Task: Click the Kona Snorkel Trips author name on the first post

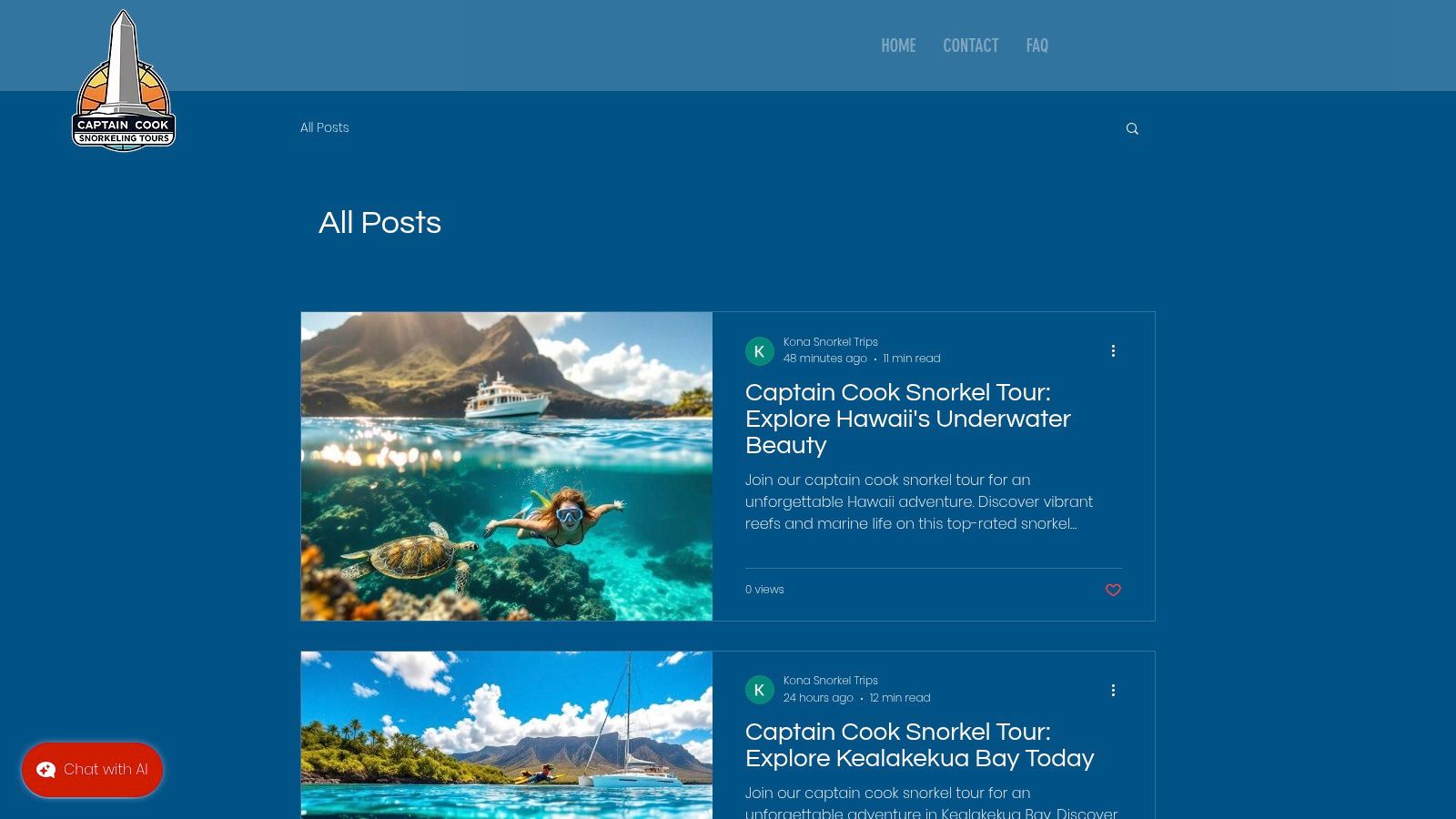Action: click(831, 342)
